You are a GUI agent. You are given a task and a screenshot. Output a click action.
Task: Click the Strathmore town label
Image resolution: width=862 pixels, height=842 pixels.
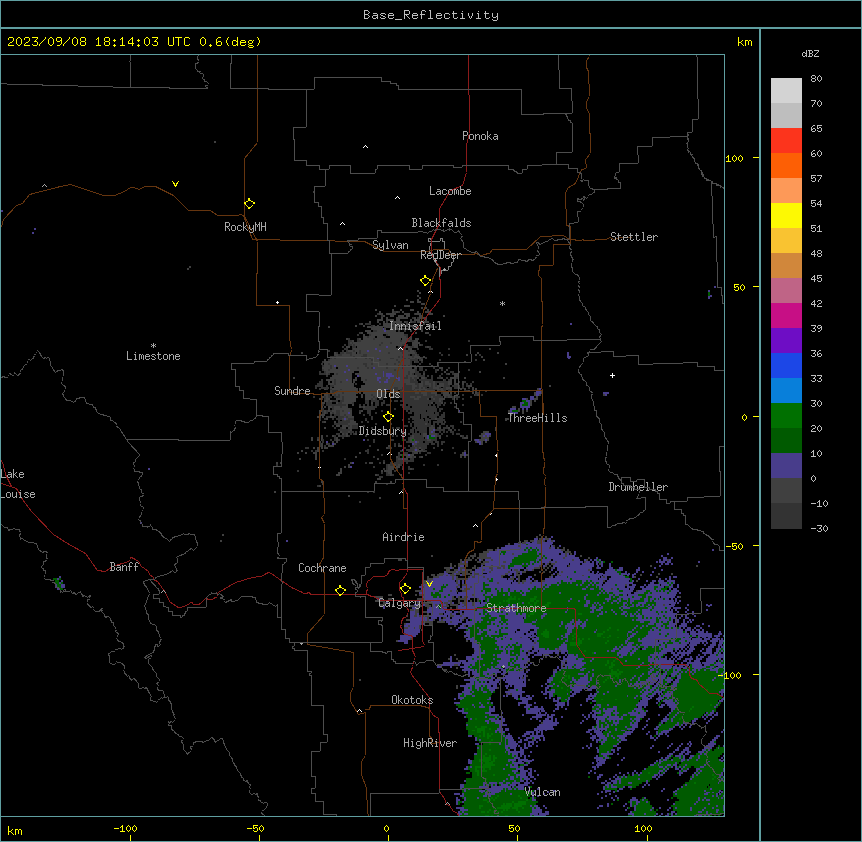tap(516, 608)
